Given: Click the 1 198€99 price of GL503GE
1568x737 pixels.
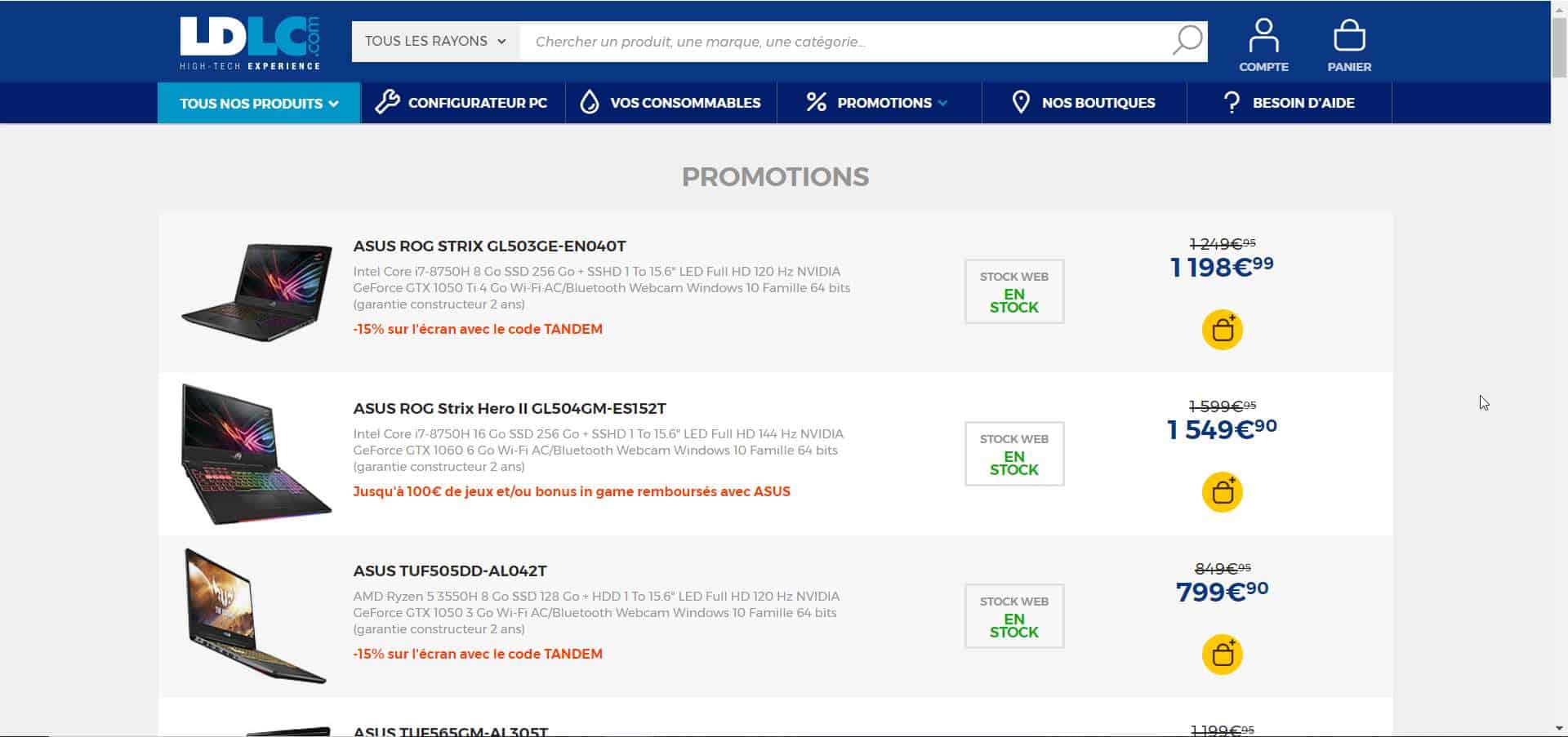Looking at the screenshot, I should click(1222, 267).
